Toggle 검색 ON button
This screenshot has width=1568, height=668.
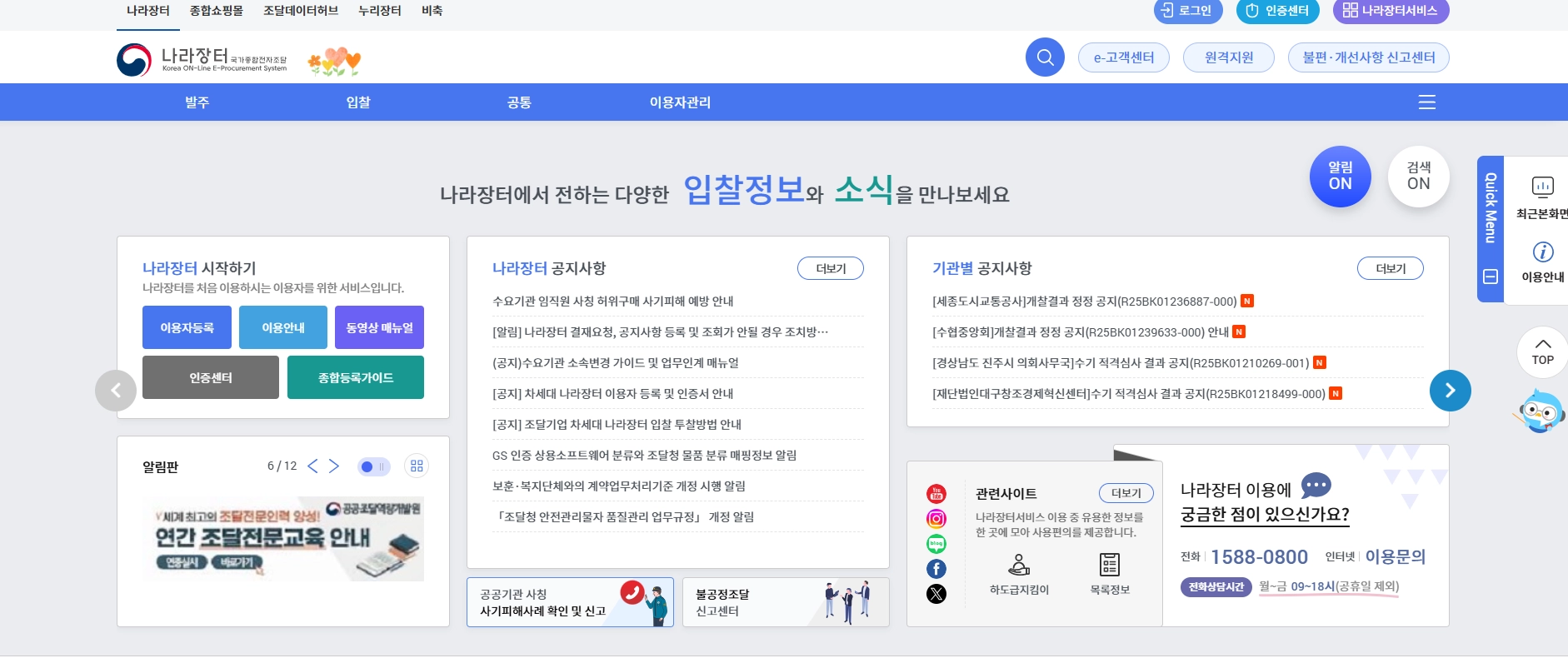click(1419, 177)
